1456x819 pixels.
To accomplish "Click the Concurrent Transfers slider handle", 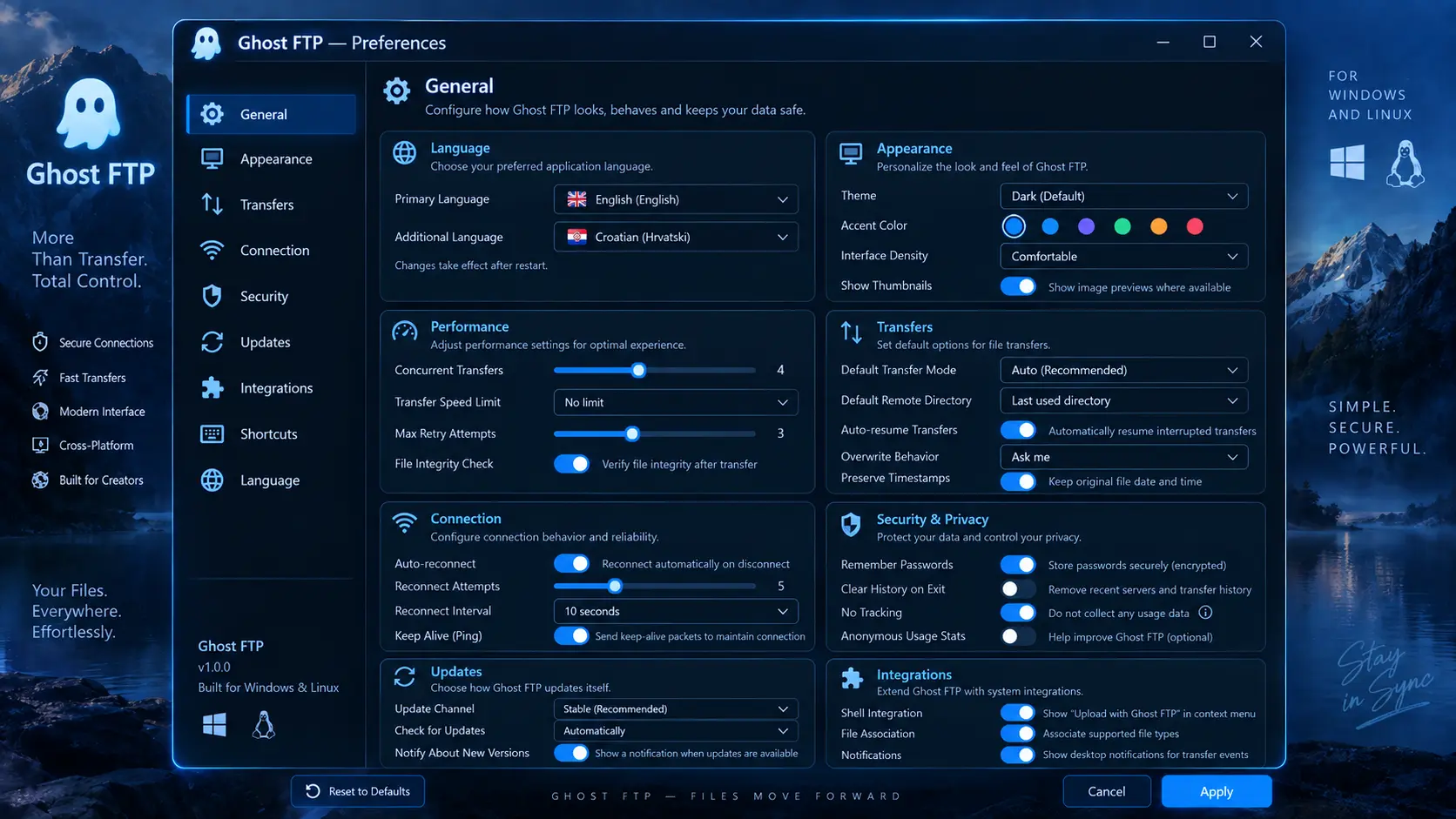I will pyautogui.click(x=638, y=370).
